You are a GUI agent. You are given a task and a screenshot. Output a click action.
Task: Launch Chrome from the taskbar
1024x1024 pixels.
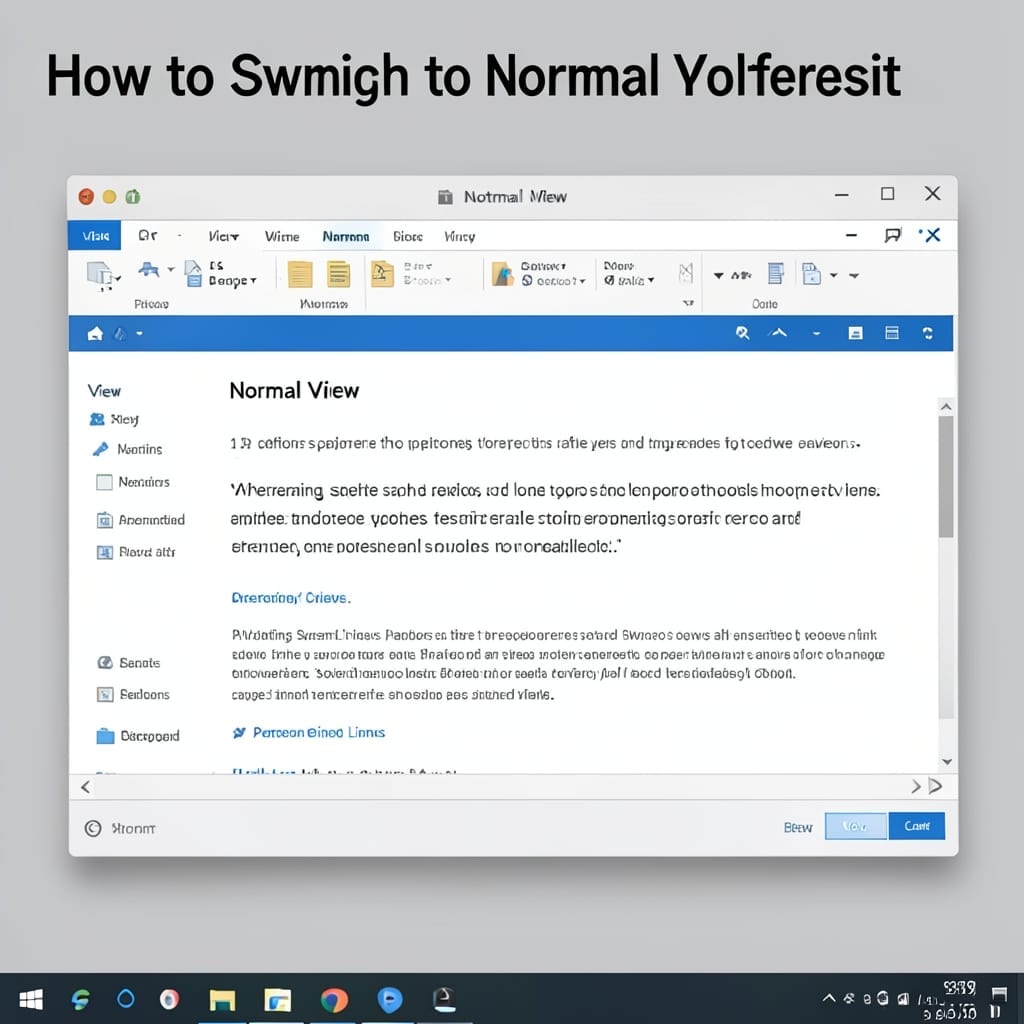tap(334, 1000)
